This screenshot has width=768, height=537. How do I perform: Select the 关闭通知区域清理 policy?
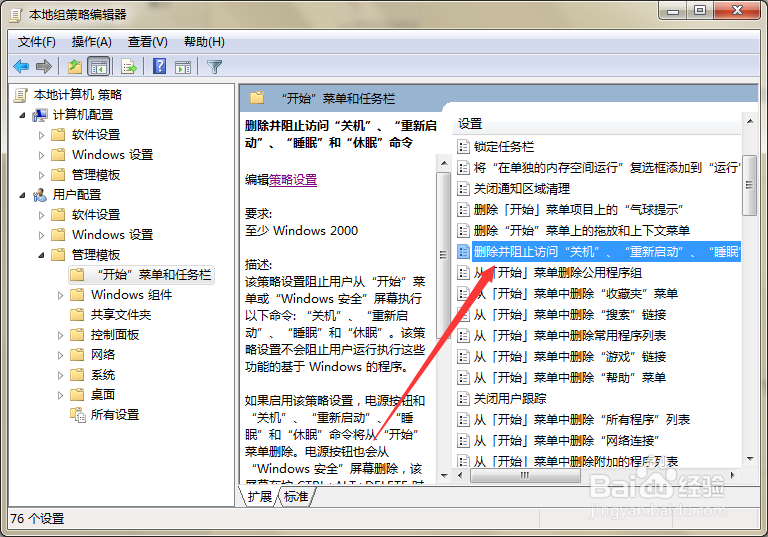click(x=522, y=189)
